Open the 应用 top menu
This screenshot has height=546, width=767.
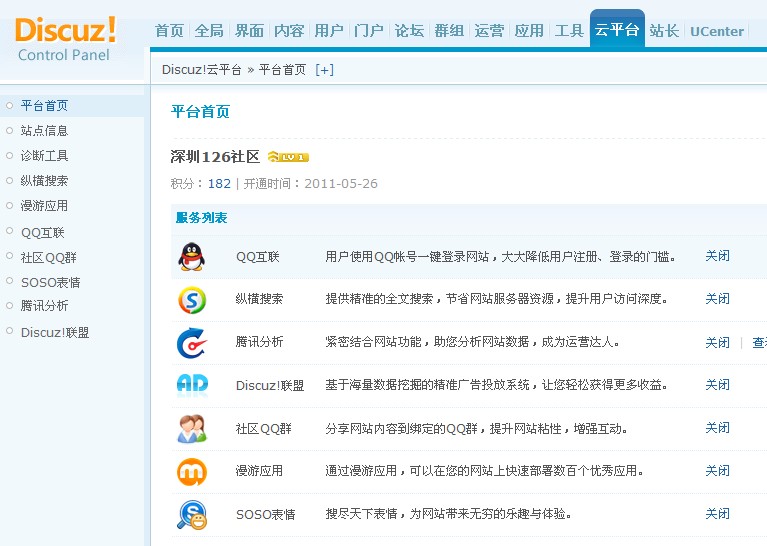point(529,31)
